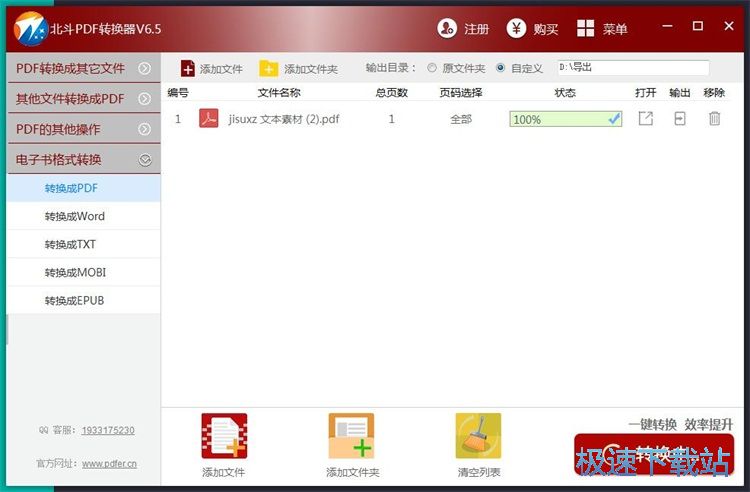Screen dimensions: 750x492
Task: Remove jisuxz file using trash icon
Action: (x=715, y=118)
